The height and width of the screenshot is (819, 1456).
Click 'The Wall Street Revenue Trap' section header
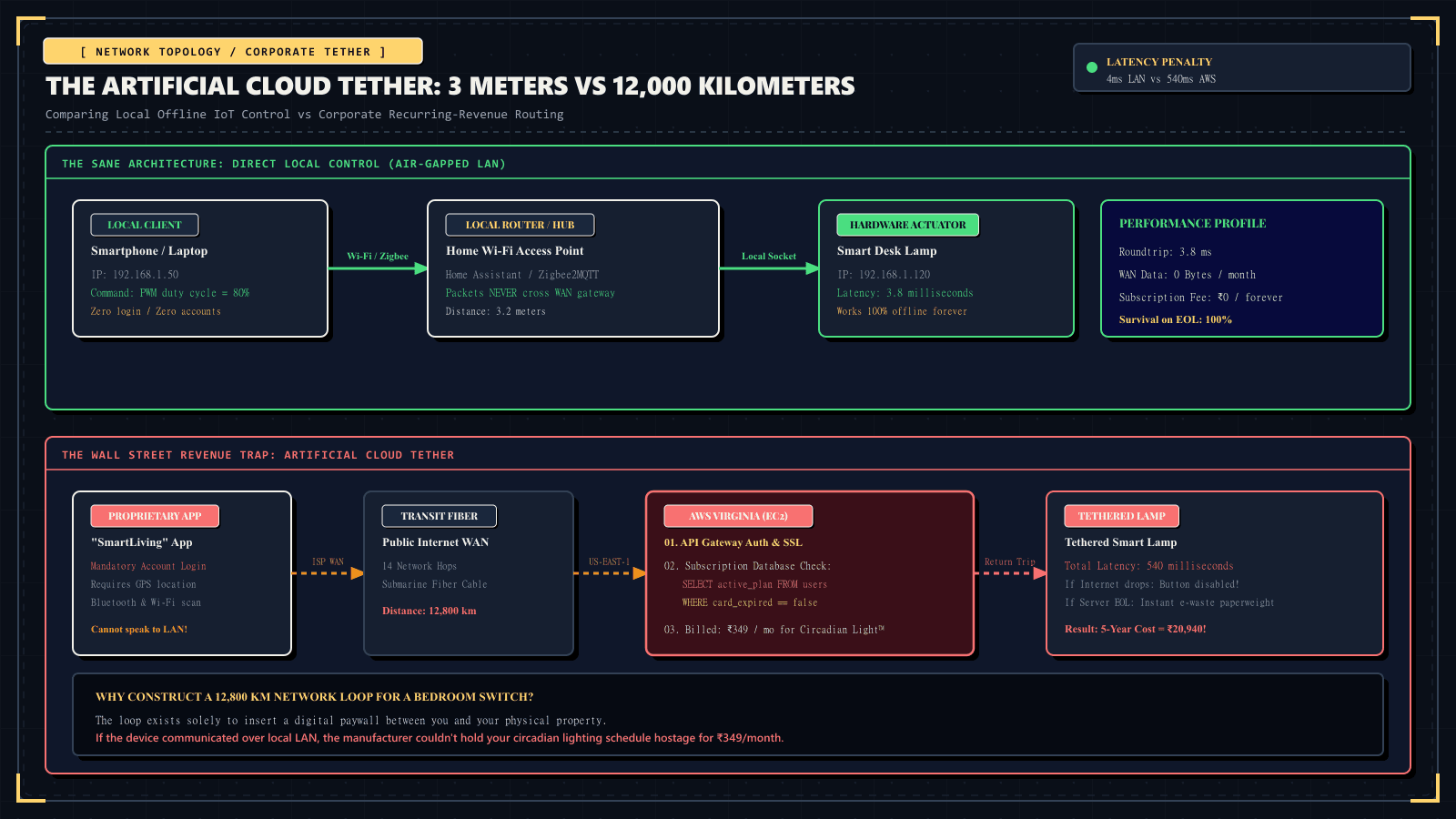[x=258, y=455]
